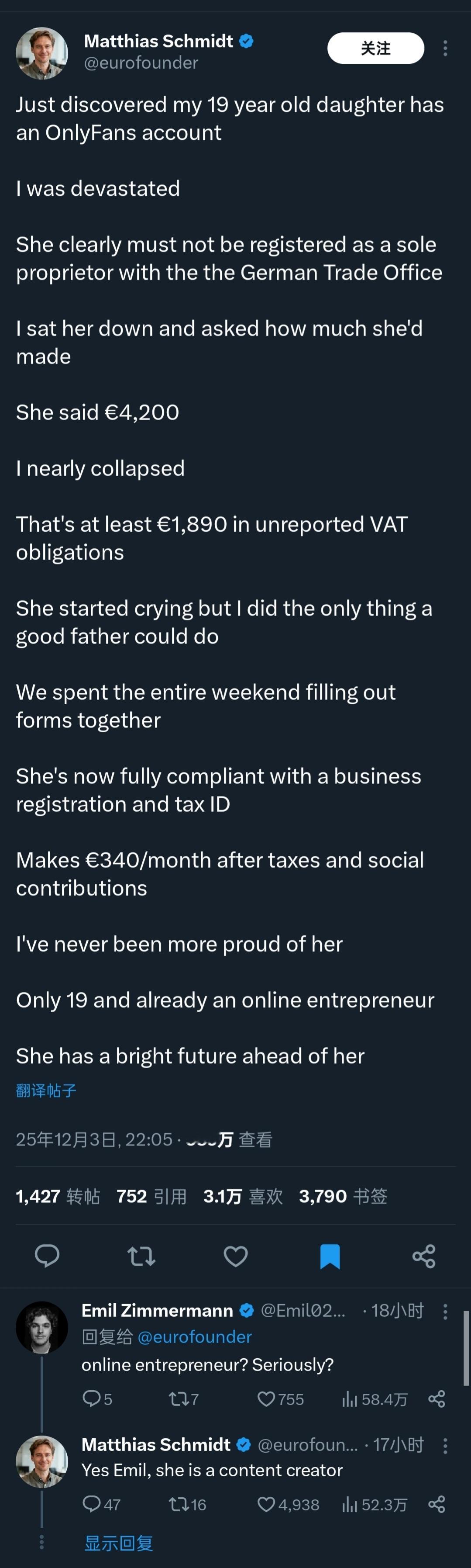The image size is (471, 1568).
Task: Follow Matthias Schmidt with 关注 button
Action: 375,48
